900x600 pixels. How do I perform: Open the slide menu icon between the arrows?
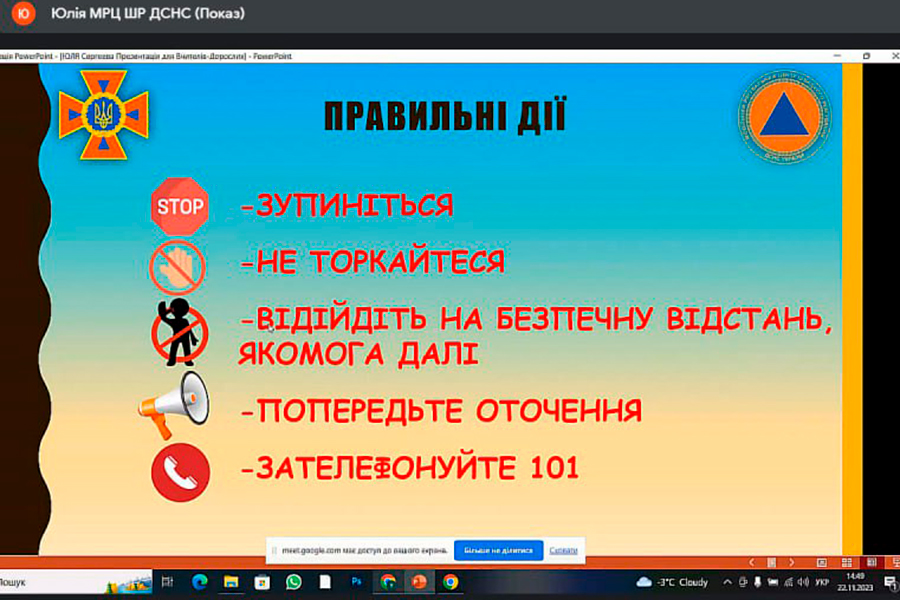pos(771,562)
